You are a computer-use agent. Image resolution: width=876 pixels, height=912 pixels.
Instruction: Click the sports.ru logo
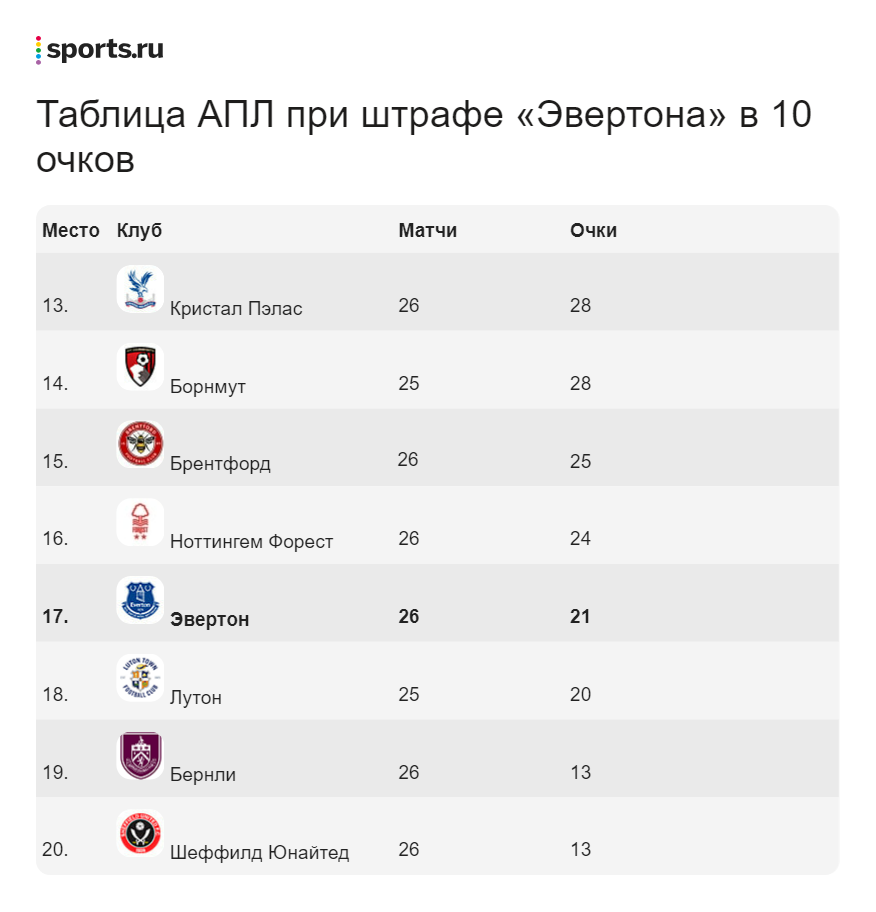[x=100, y=50]
